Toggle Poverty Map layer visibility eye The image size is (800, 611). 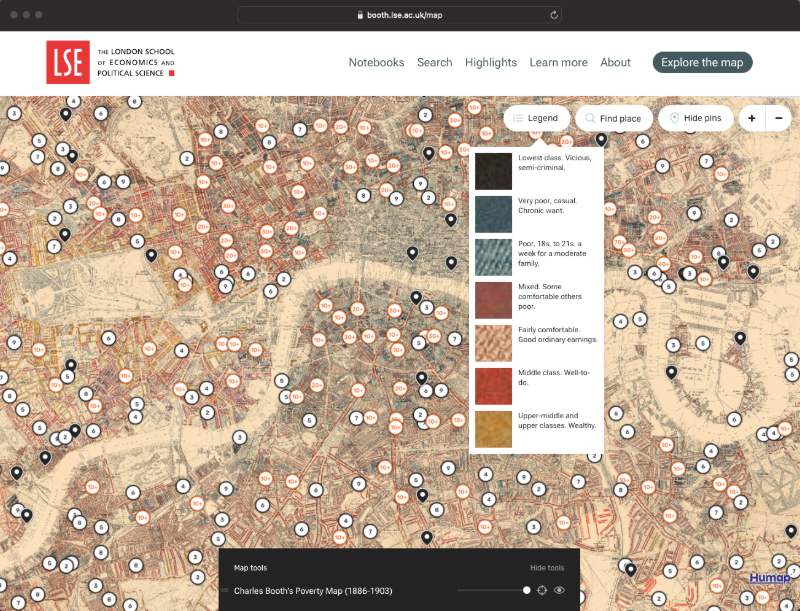point(559,590)
